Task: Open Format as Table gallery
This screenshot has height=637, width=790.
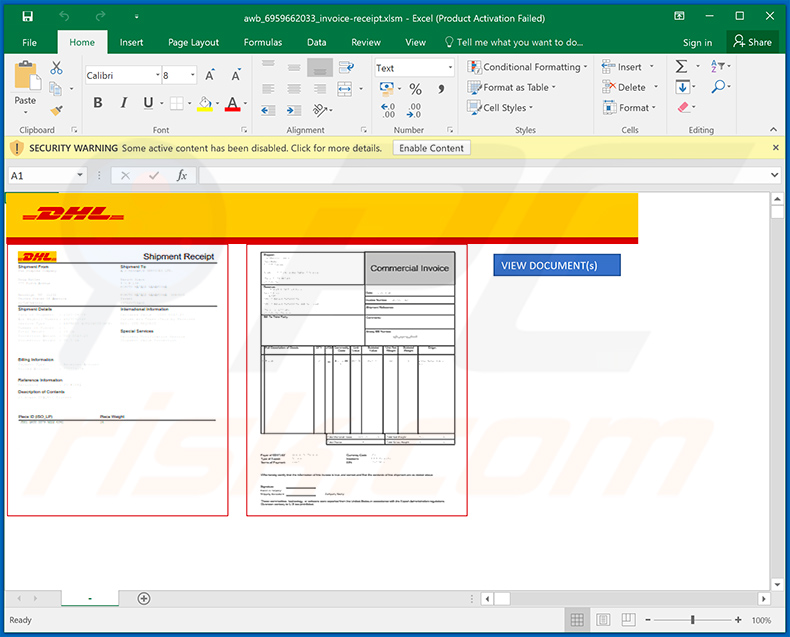Action: pos(511,87)
